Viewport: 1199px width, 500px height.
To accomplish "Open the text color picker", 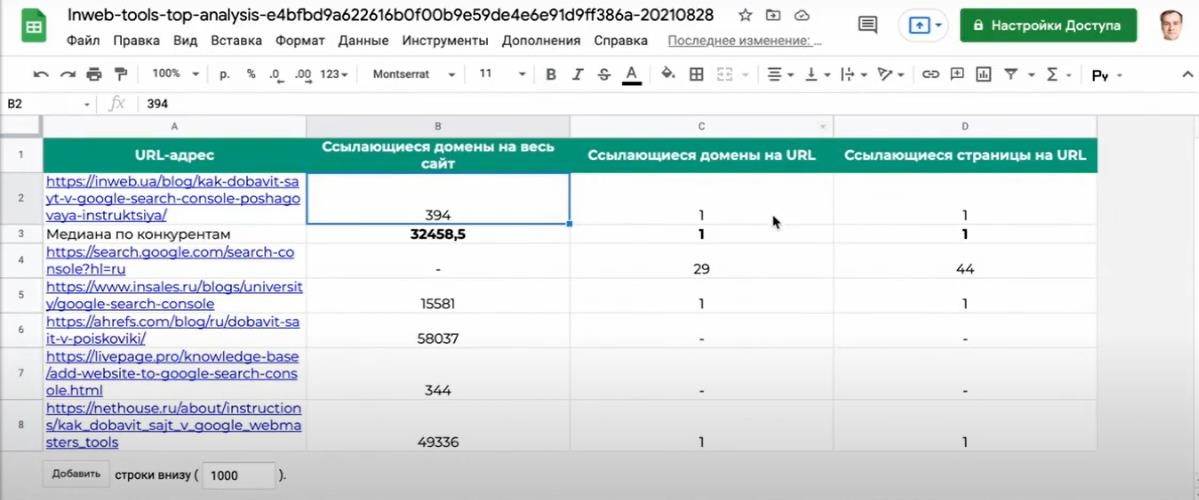I will click(x=631, y=75).
